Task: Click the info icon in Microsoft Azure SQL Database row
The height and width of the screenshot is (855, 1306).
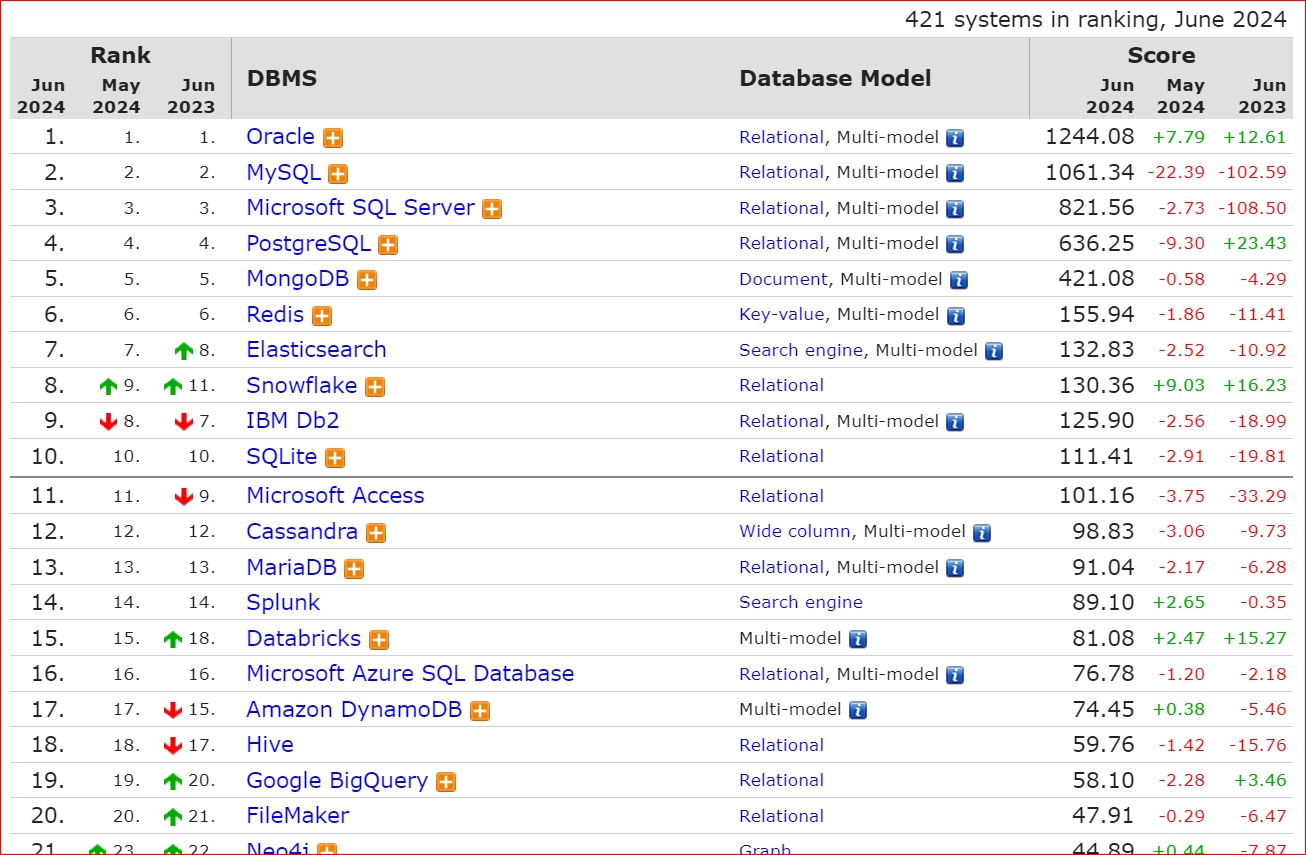Action: [955, 675]
